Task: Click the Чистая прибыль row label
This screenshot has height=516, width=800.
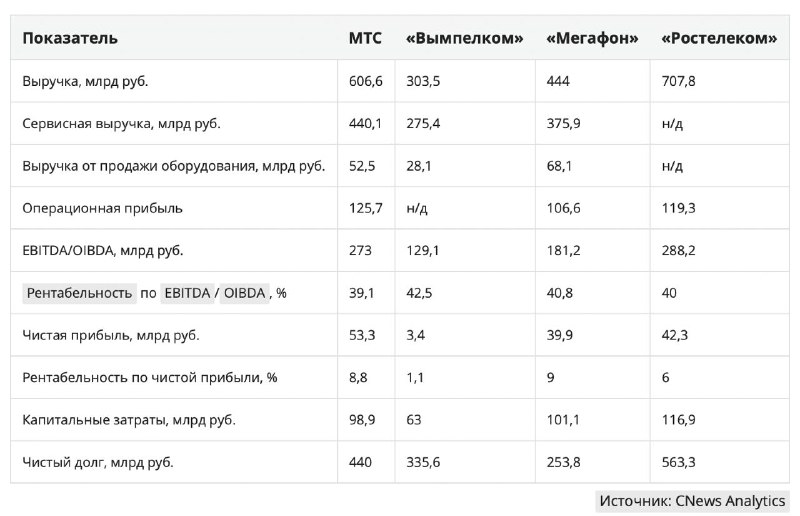Action: click(111, 335)
